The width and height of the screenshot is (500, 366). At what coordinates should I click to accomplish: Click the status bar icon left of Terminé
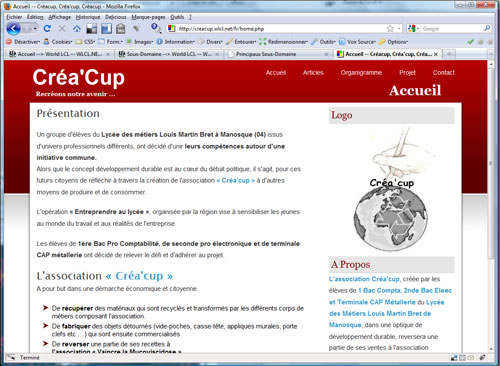pyautogui.click(x=10, y=357)
